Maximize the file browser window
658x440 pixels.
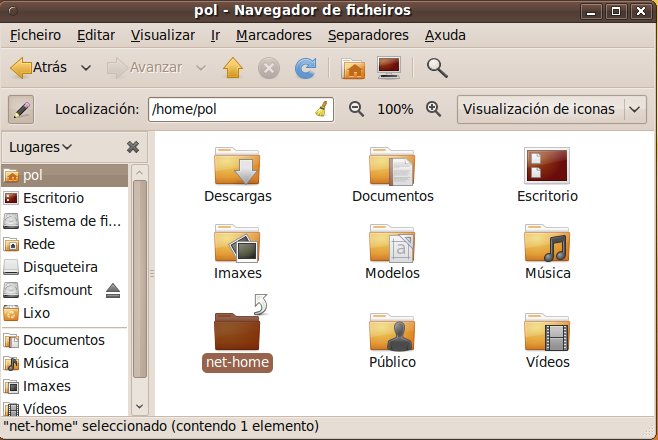[616, 11]
